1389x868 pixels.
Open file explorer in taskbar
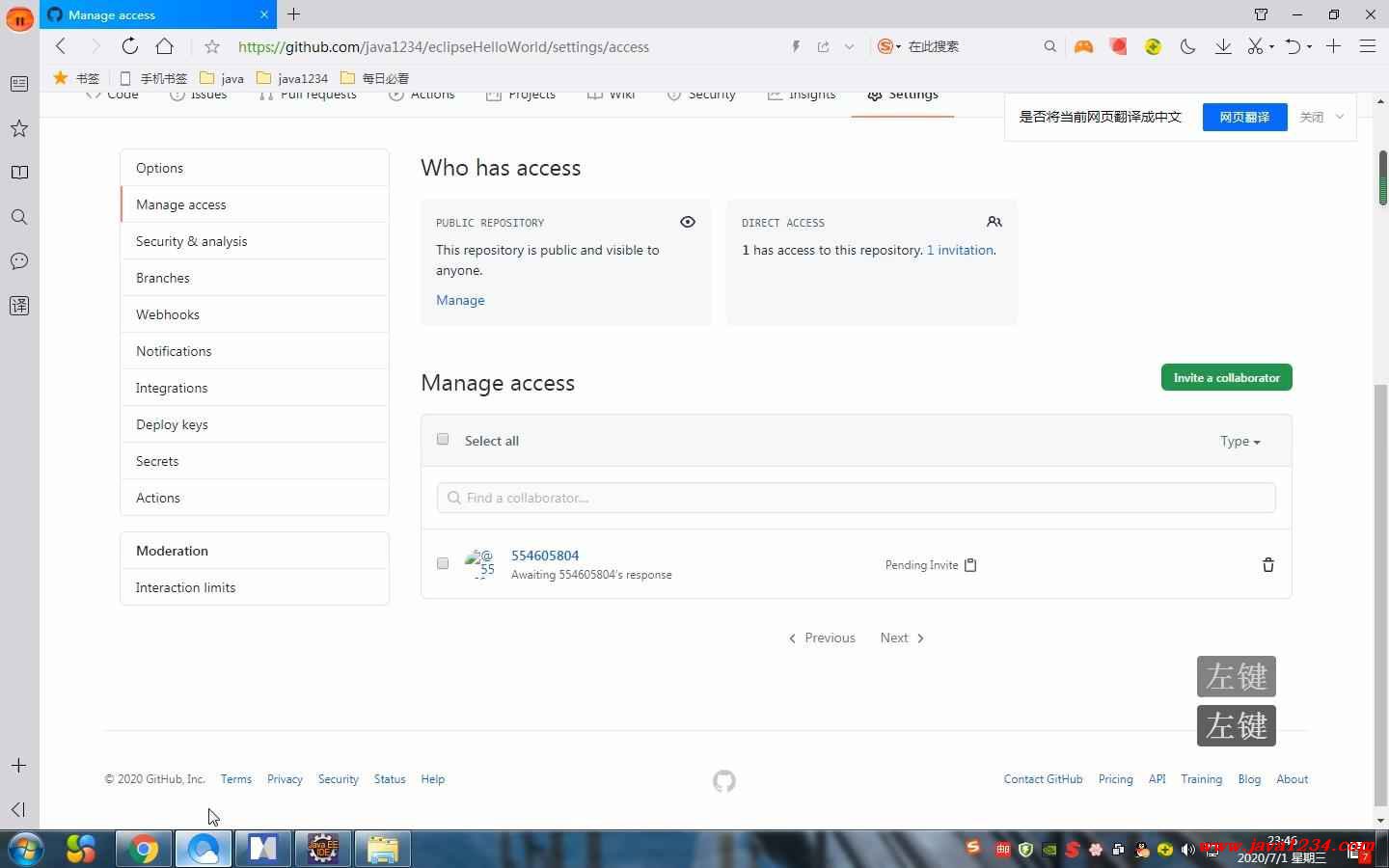tap(383, 849)
